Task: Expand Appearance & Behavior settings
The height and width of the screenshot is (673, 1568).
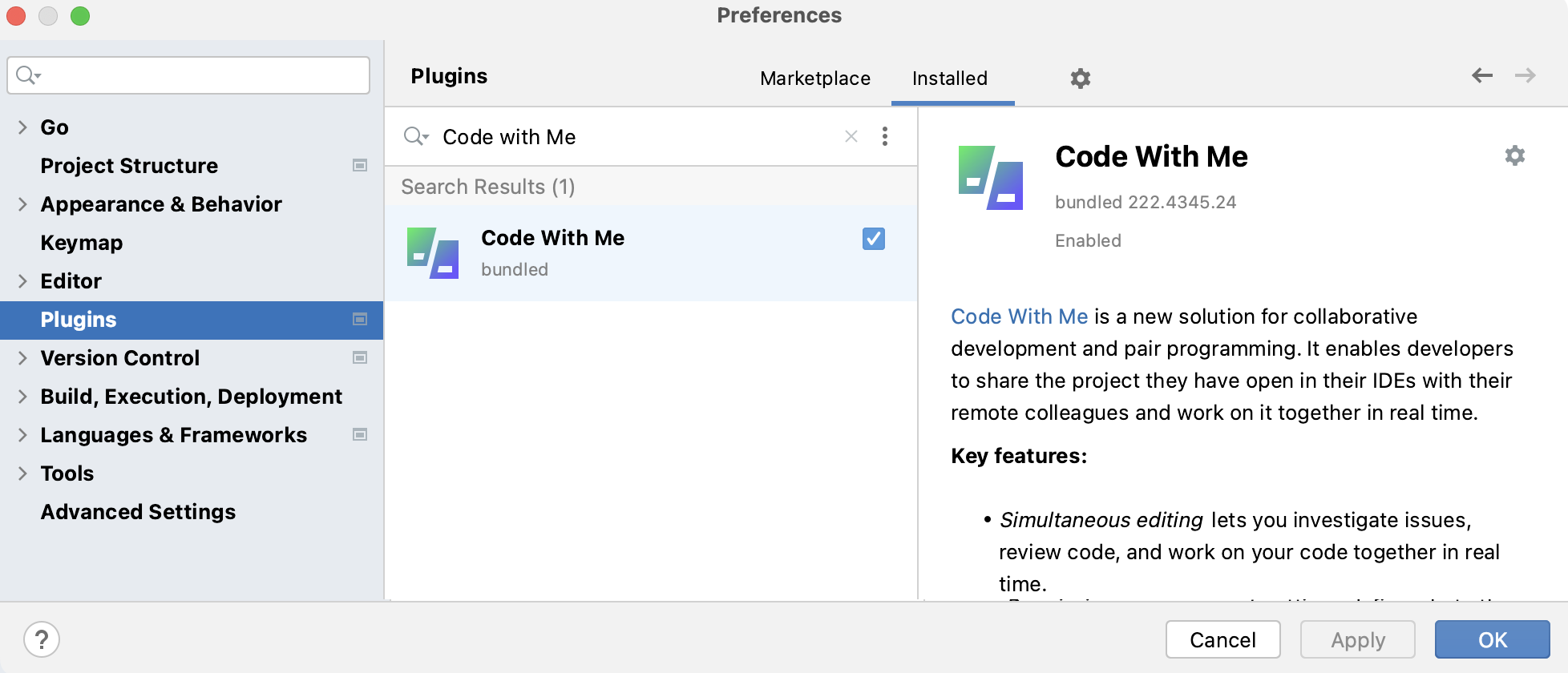Action: 22,204
